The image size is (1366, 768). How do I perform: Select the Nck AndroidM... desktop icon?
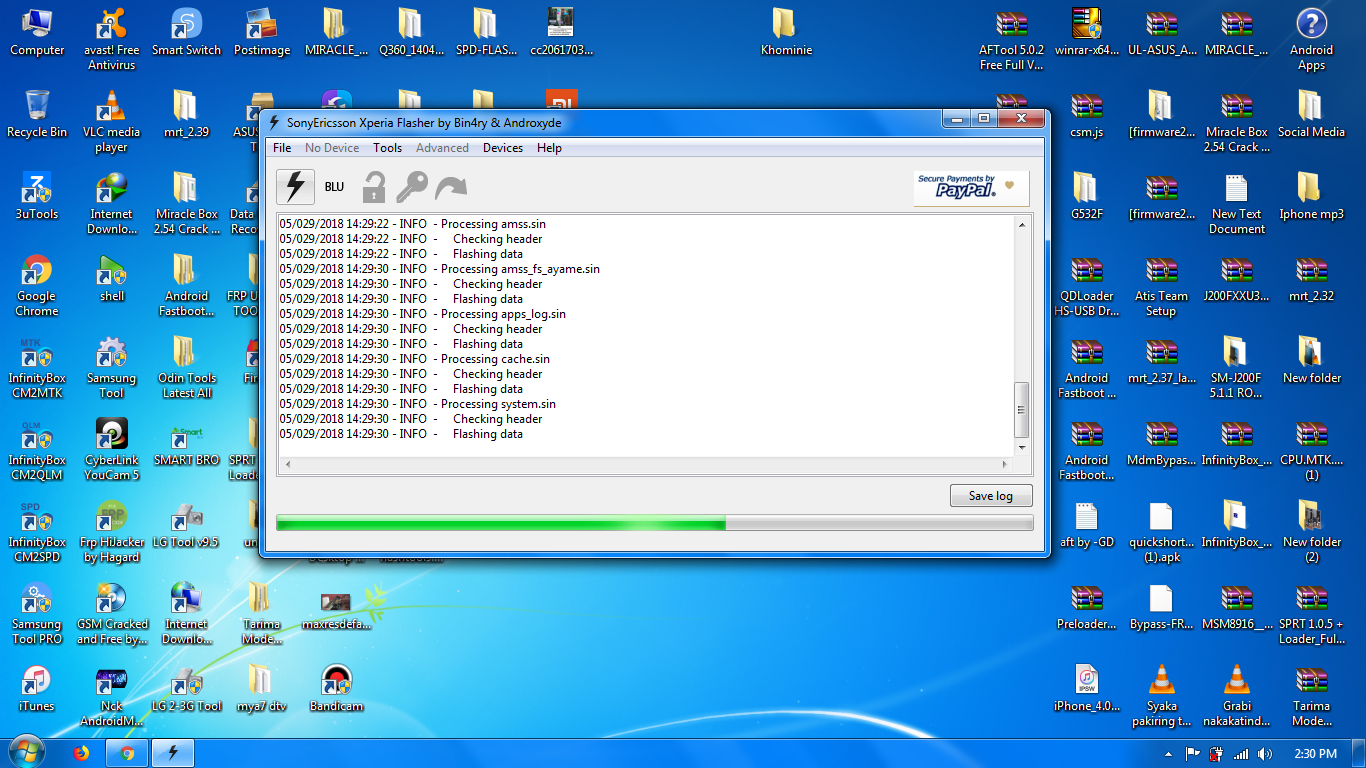[112, 695]
